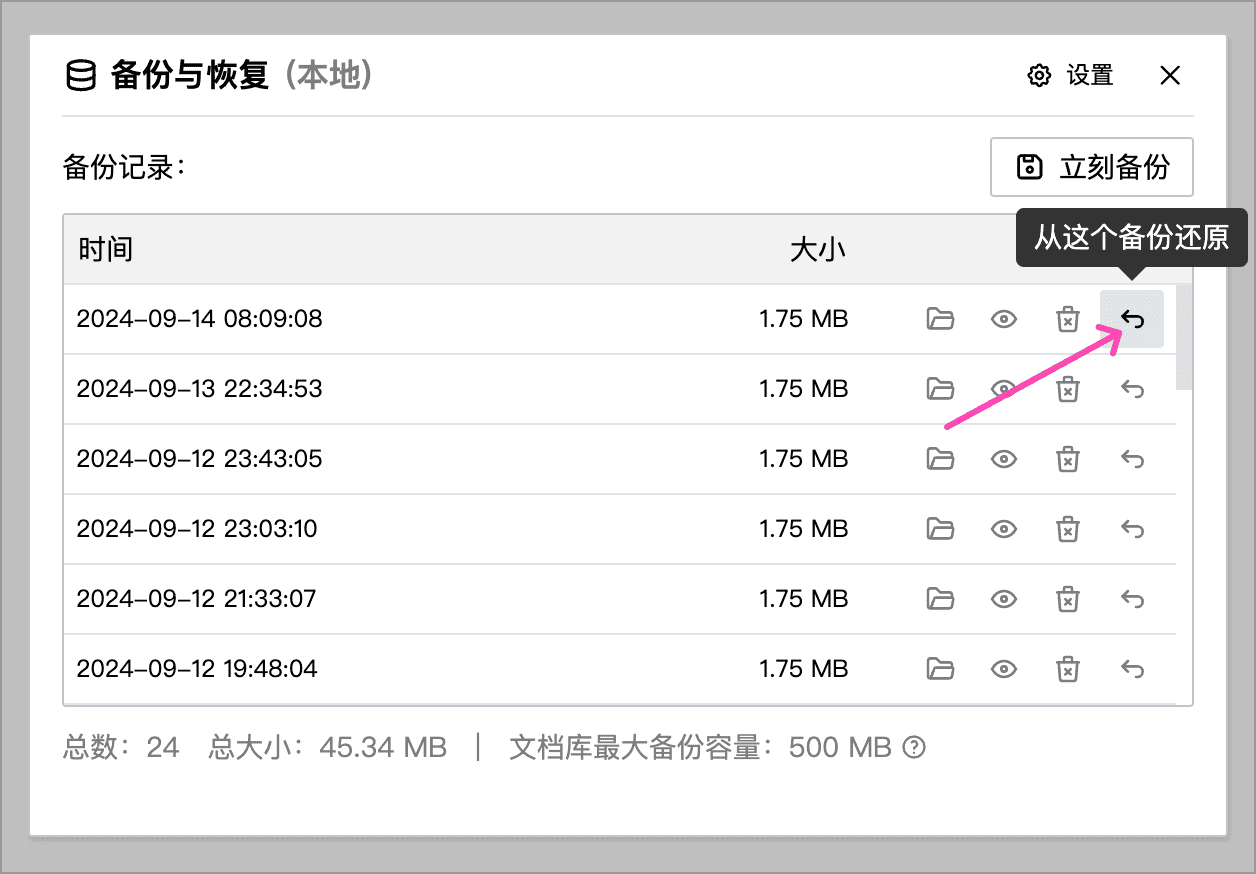Delete the 2024-09-12 19:48:04 backup
Screen dimensions: 1256x874
click(1068, 668)
